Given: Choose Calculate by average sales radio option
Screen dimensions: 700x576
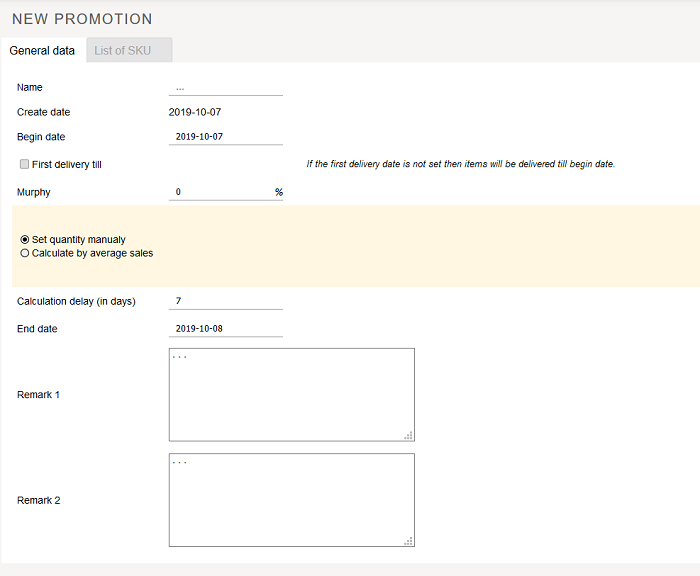Looking at the screenshot, I should (x=25, y=253).
